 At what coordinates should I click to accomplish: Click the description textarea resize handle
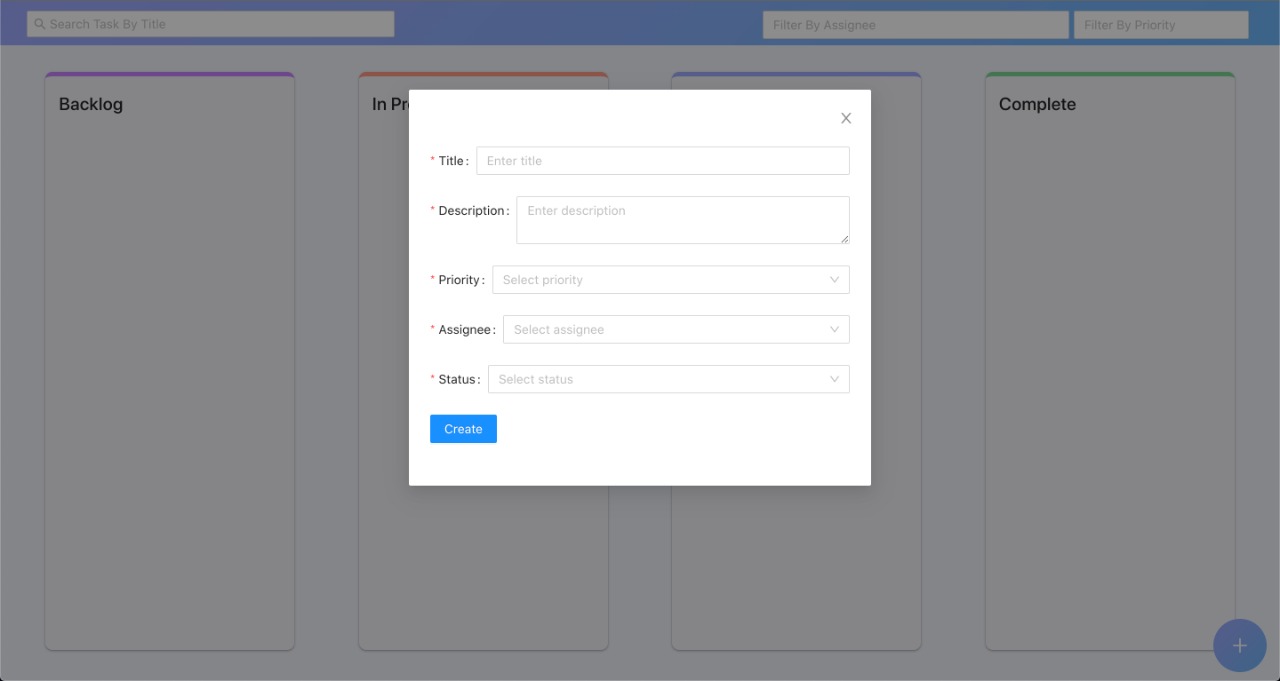pyautogui.click(x=844, y=240)
